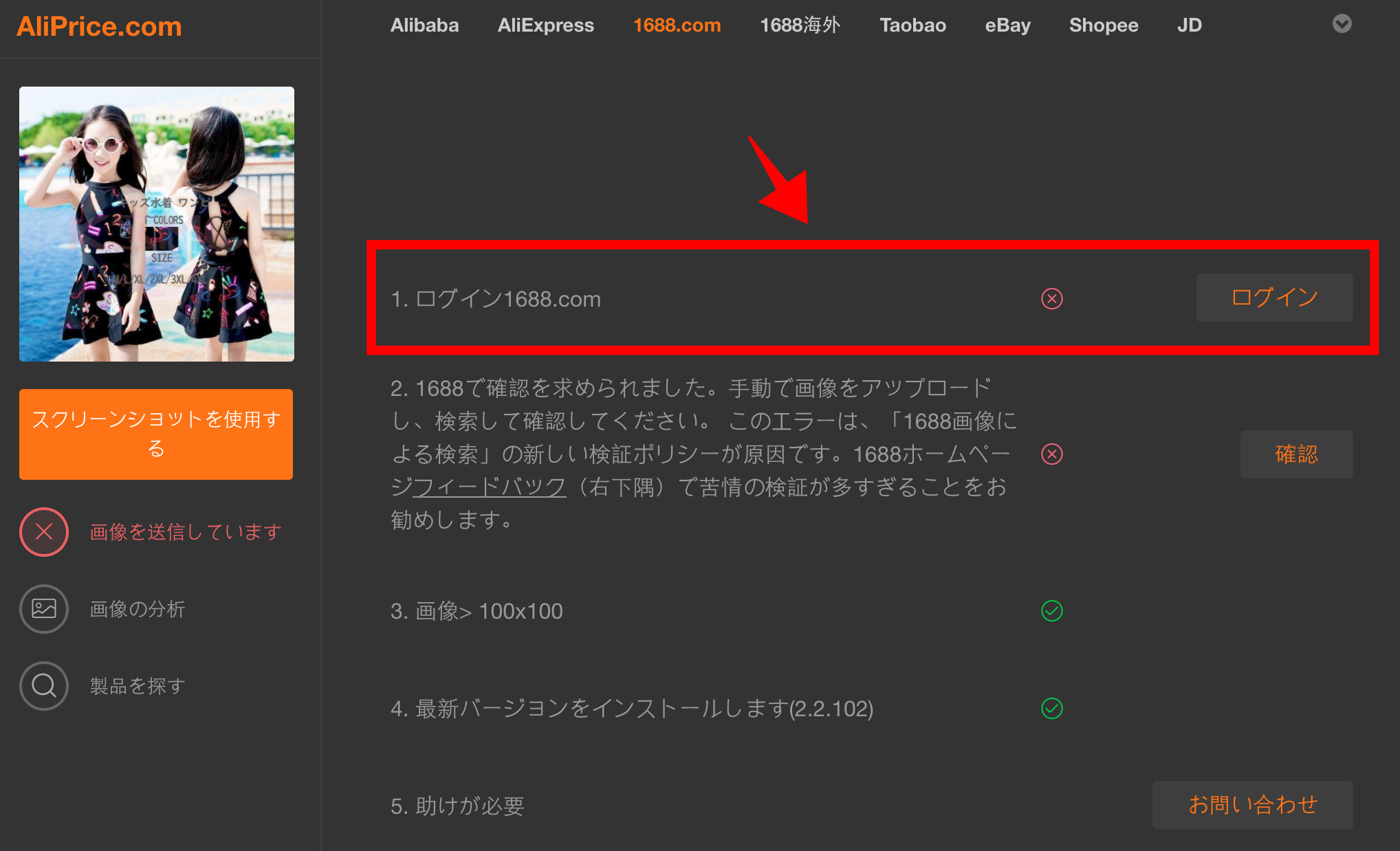Screen dimensions: 1400x851
Task: Click green check for 画像> 100x100
Action: pos(1052,610)
